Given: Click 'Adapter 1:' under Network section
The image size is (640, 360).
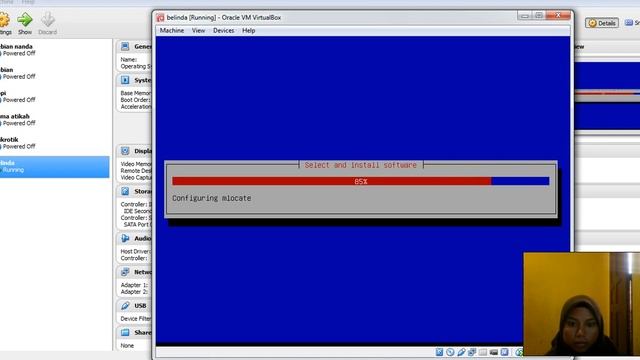Looking at the screenshot, I should (134, 285).
